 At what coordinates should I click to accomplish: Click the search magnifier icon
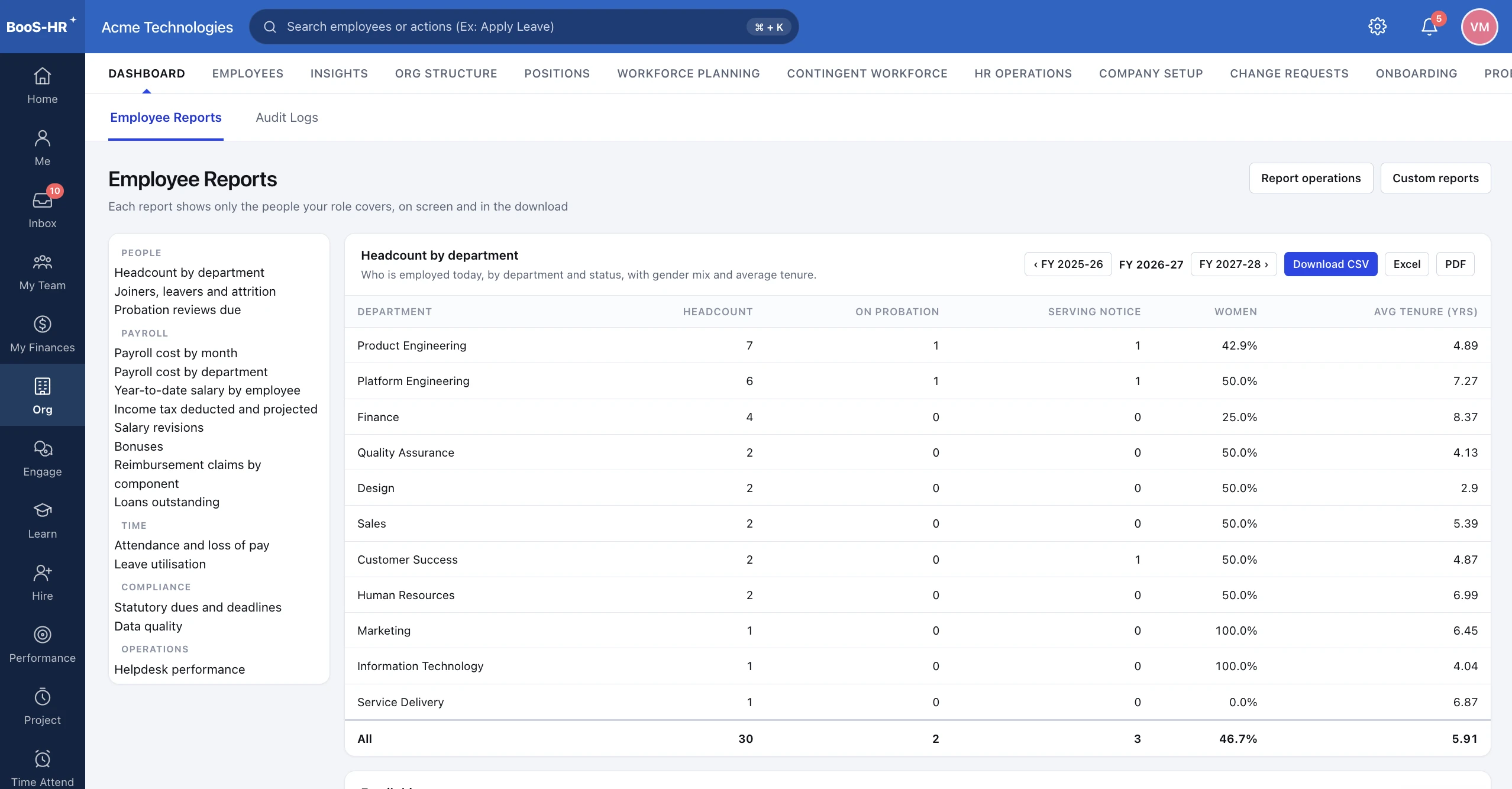(270, 27)
